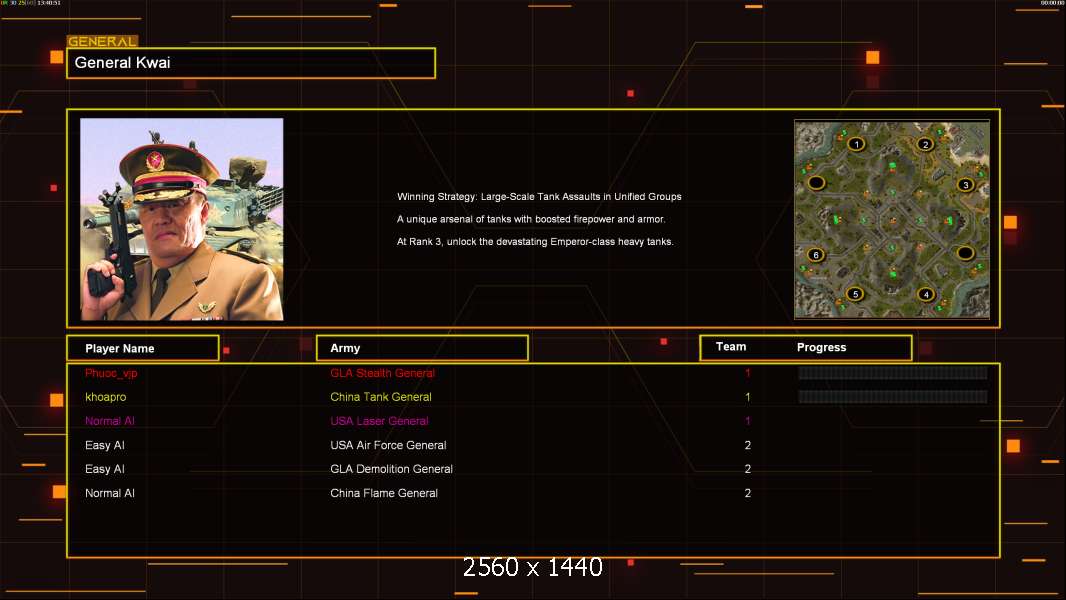Click the Winning Strategy description line
This screenshot has height=600, width=1066.
(x=539, y=196)
